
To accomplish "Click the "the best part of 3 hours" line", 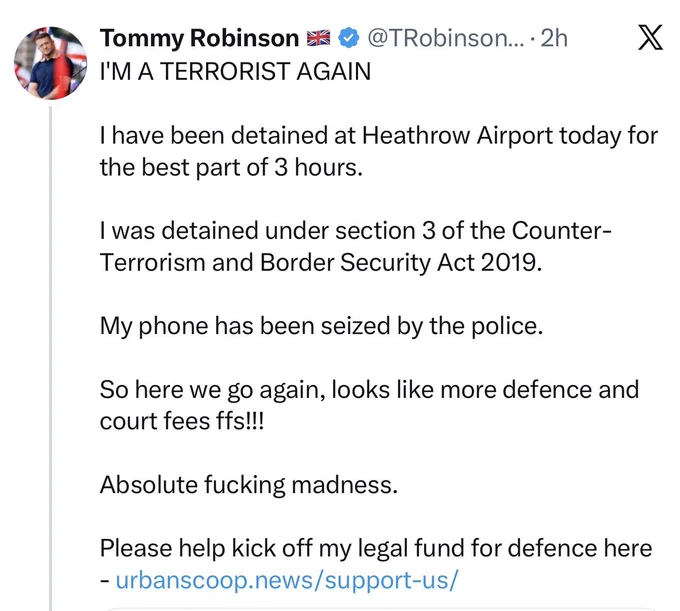I will (x=231, y=167).
